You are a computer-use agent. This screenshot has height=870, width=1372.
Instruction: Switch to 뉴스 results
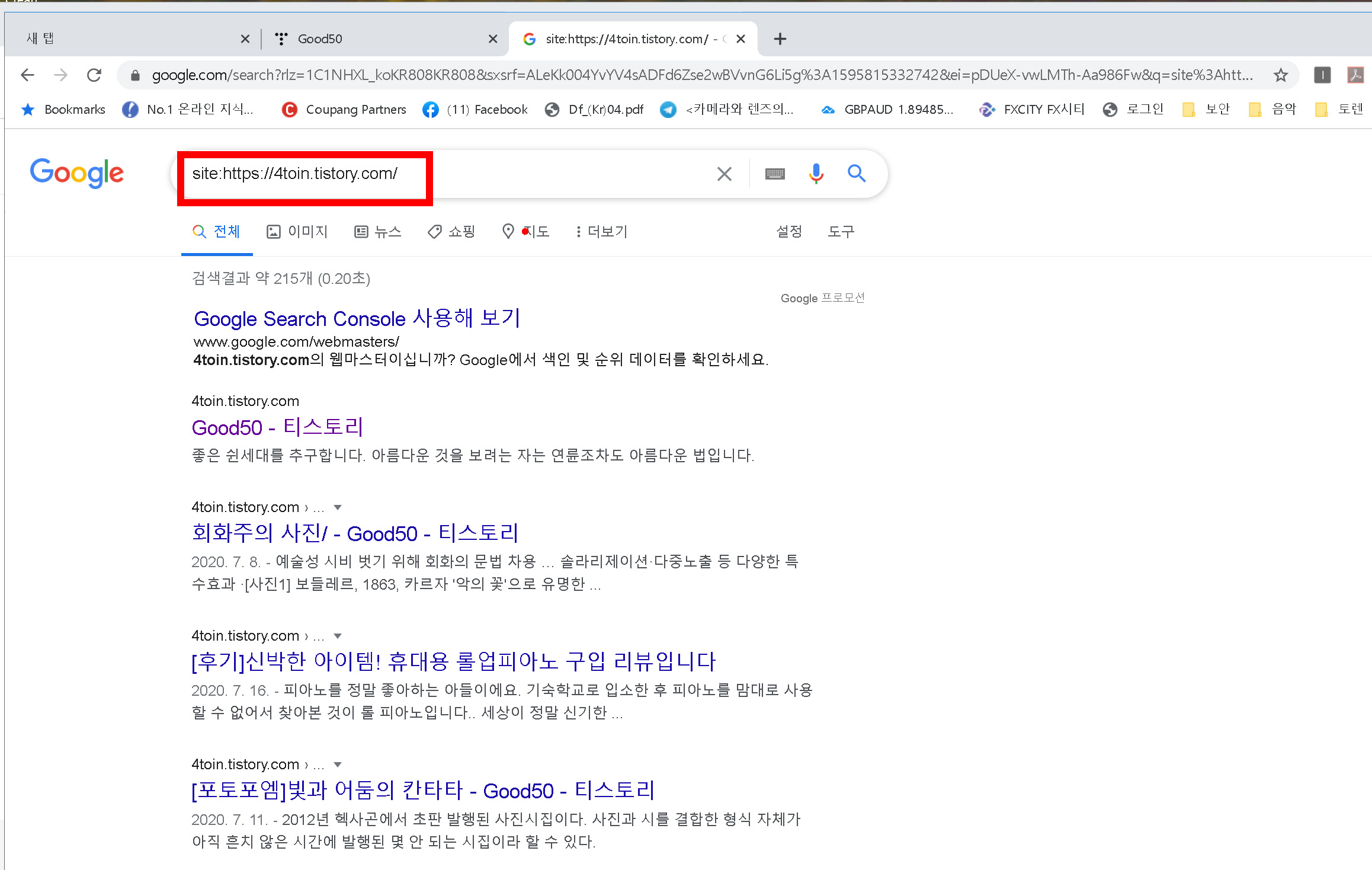click(378, 232)
